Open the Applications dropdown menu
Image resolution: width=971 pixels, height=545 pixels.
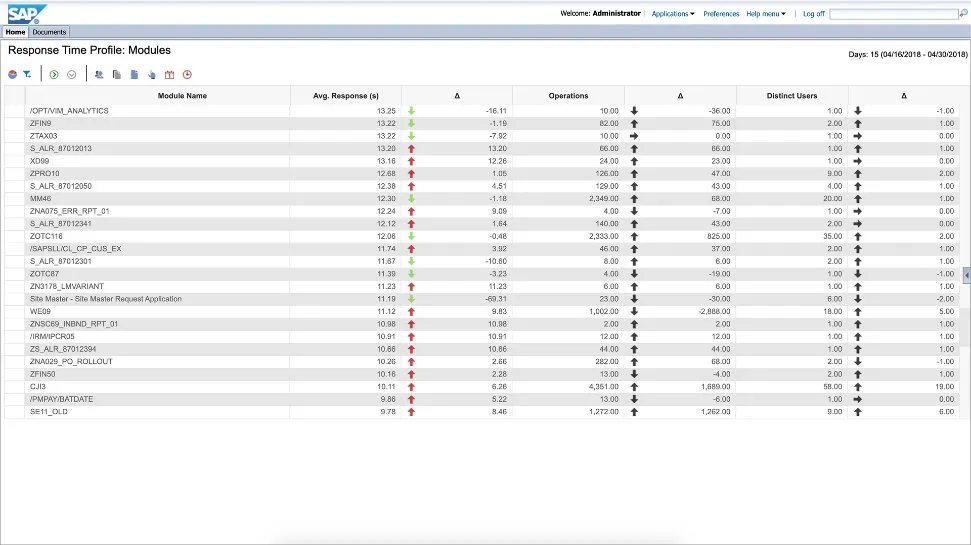pyautogui.click(x=673, y=14)
